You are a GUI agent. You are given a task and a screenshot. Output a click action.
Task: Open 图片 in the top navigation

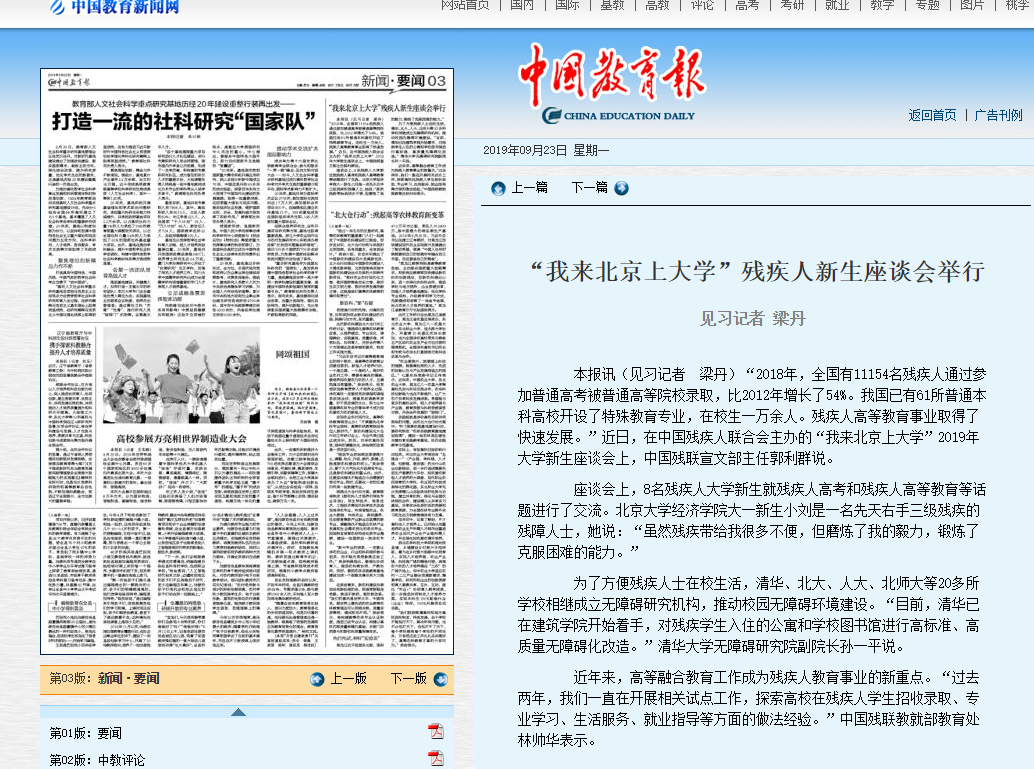click(972, 5)
